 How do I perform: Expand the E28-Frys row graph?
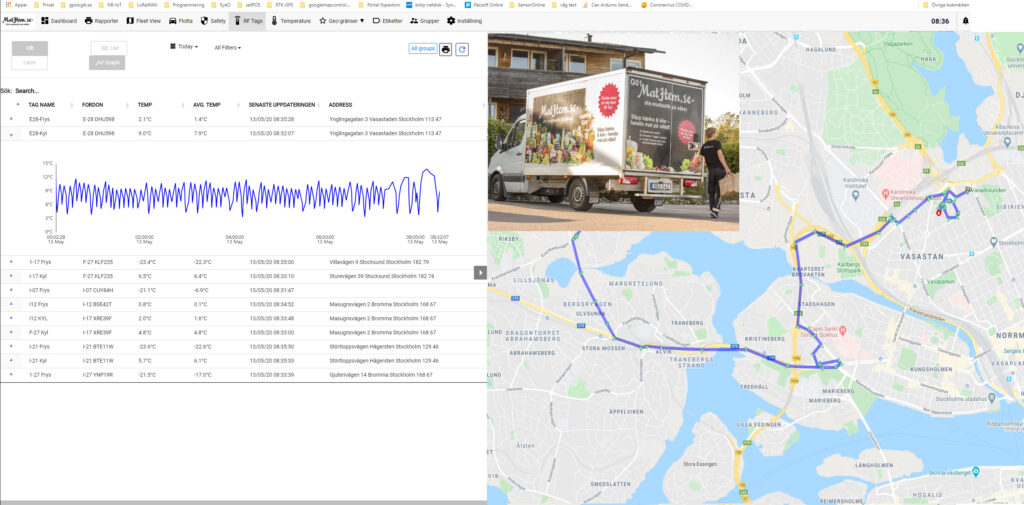pos(10,119)
